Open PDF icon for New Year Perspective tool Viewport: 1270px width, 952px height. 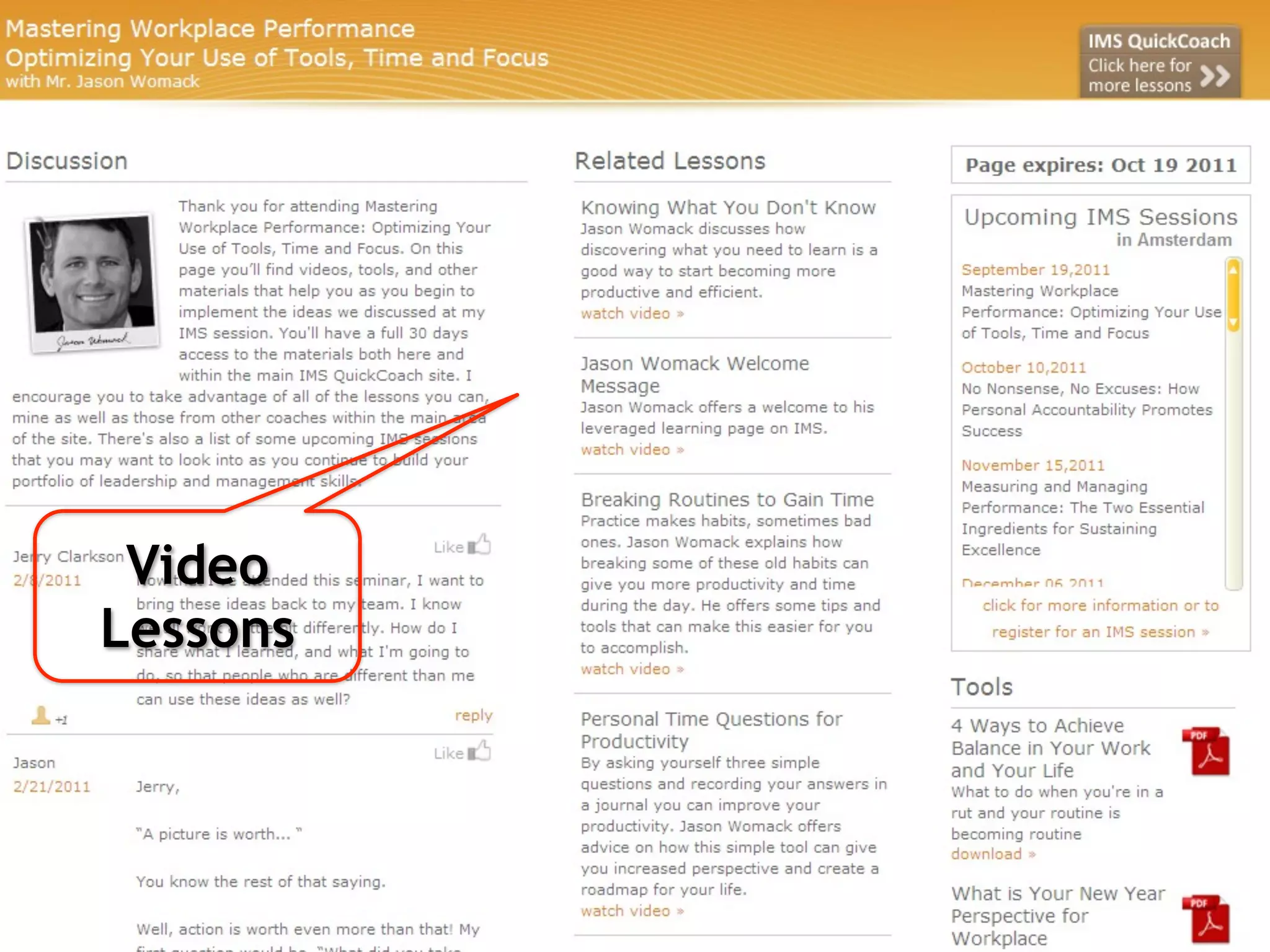(1206, 919)
